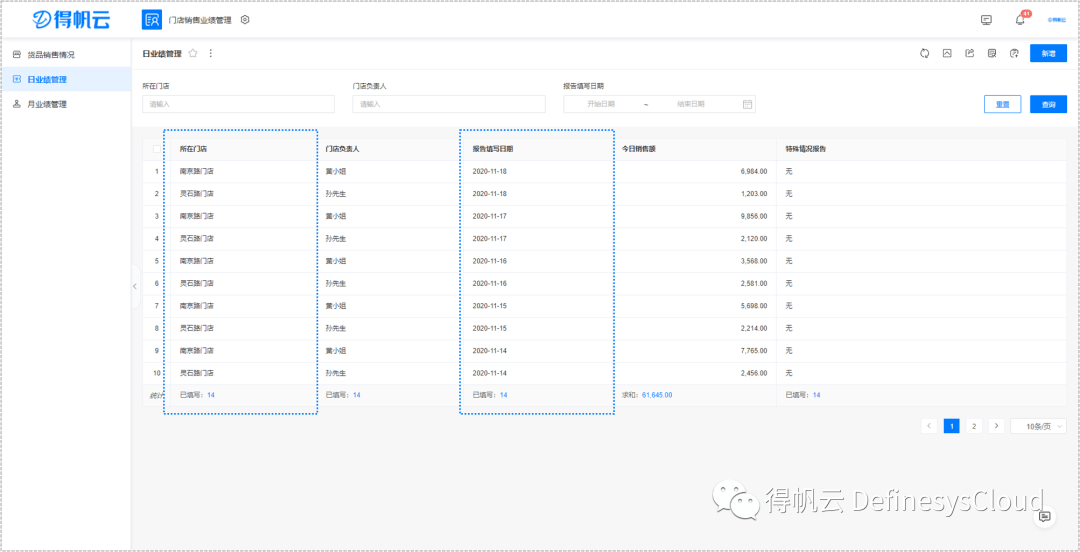Open the three-dot more menu beside 日业绩管理

click(211, 53)
